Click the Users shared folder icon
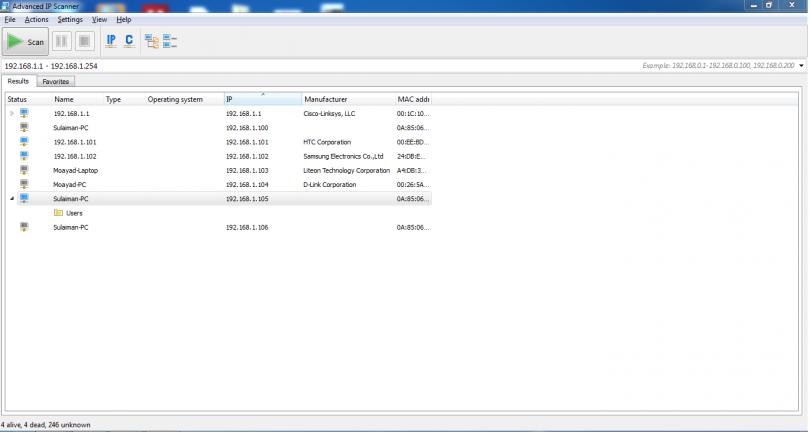The height and width of the screenshot is (432, 810). [58, 213]
